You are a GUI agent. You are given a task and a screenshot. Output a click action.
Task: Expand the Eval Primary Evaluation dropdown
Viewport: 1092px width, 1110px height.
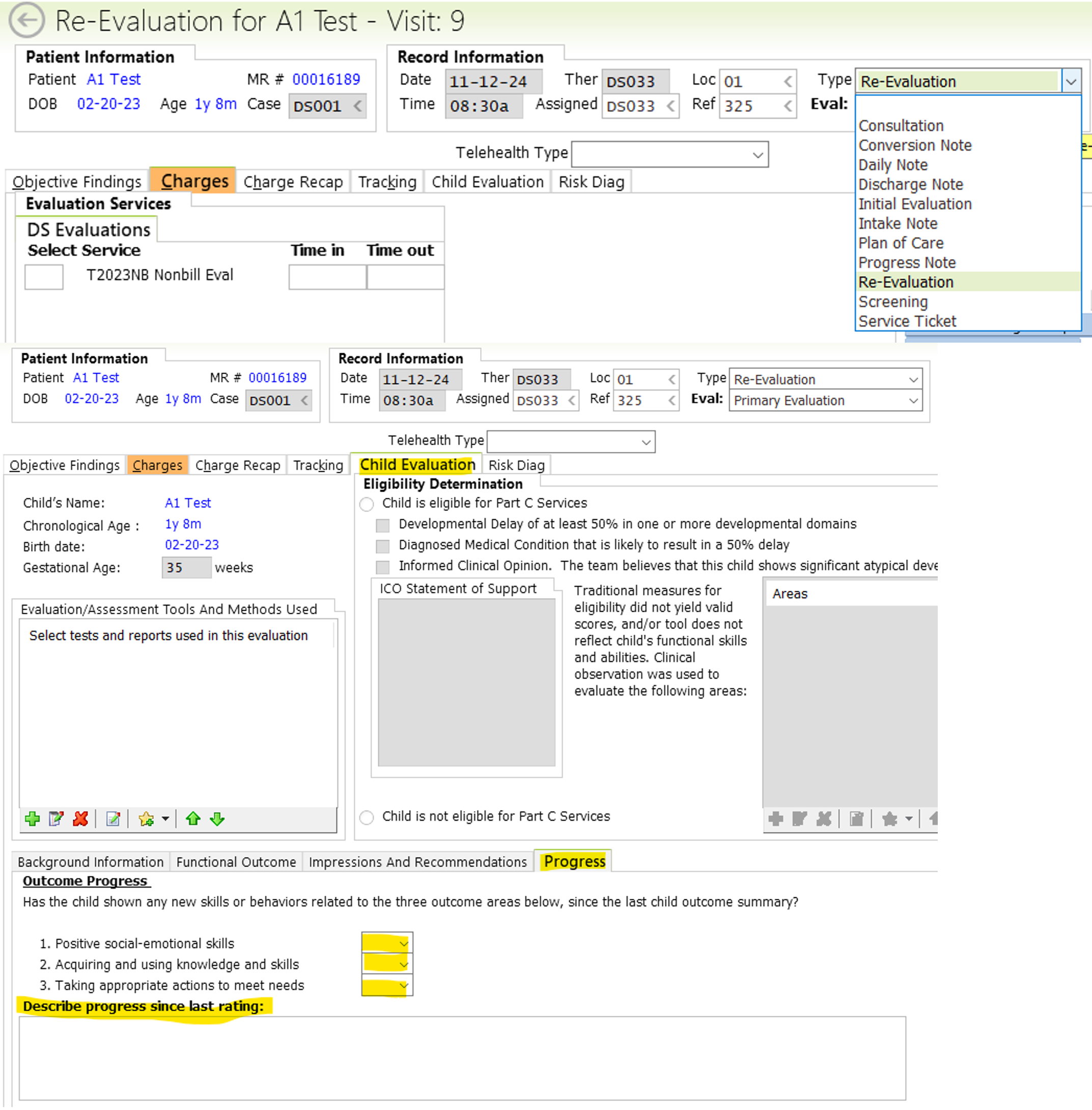point(913,401)
